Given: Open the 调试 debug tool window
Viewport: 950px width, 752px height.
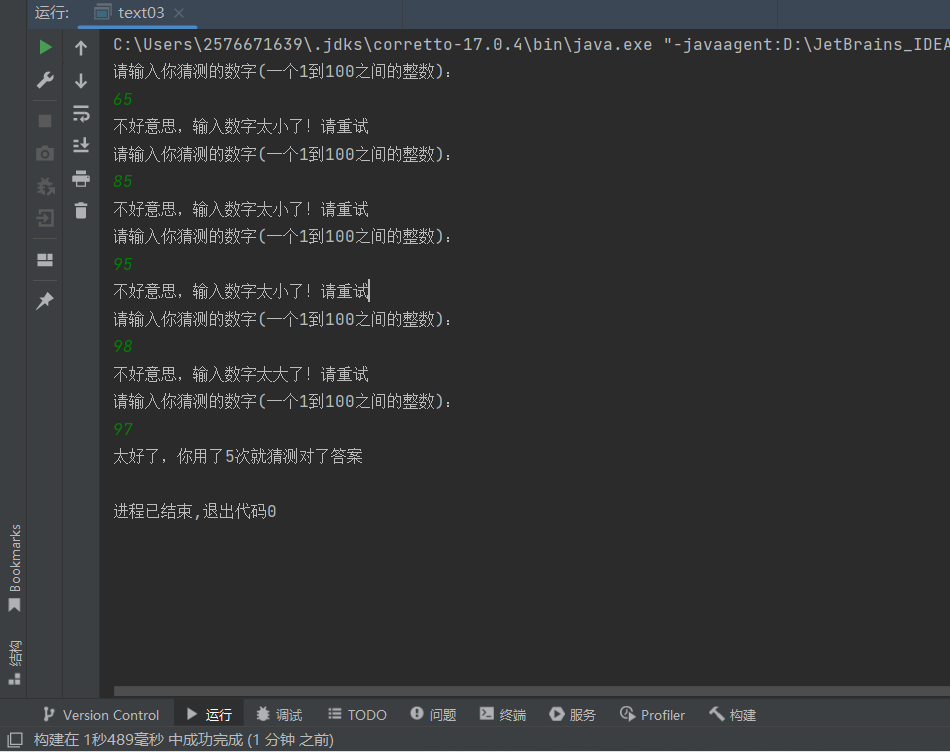Looking at the screenshot, I should pos(279,715).
